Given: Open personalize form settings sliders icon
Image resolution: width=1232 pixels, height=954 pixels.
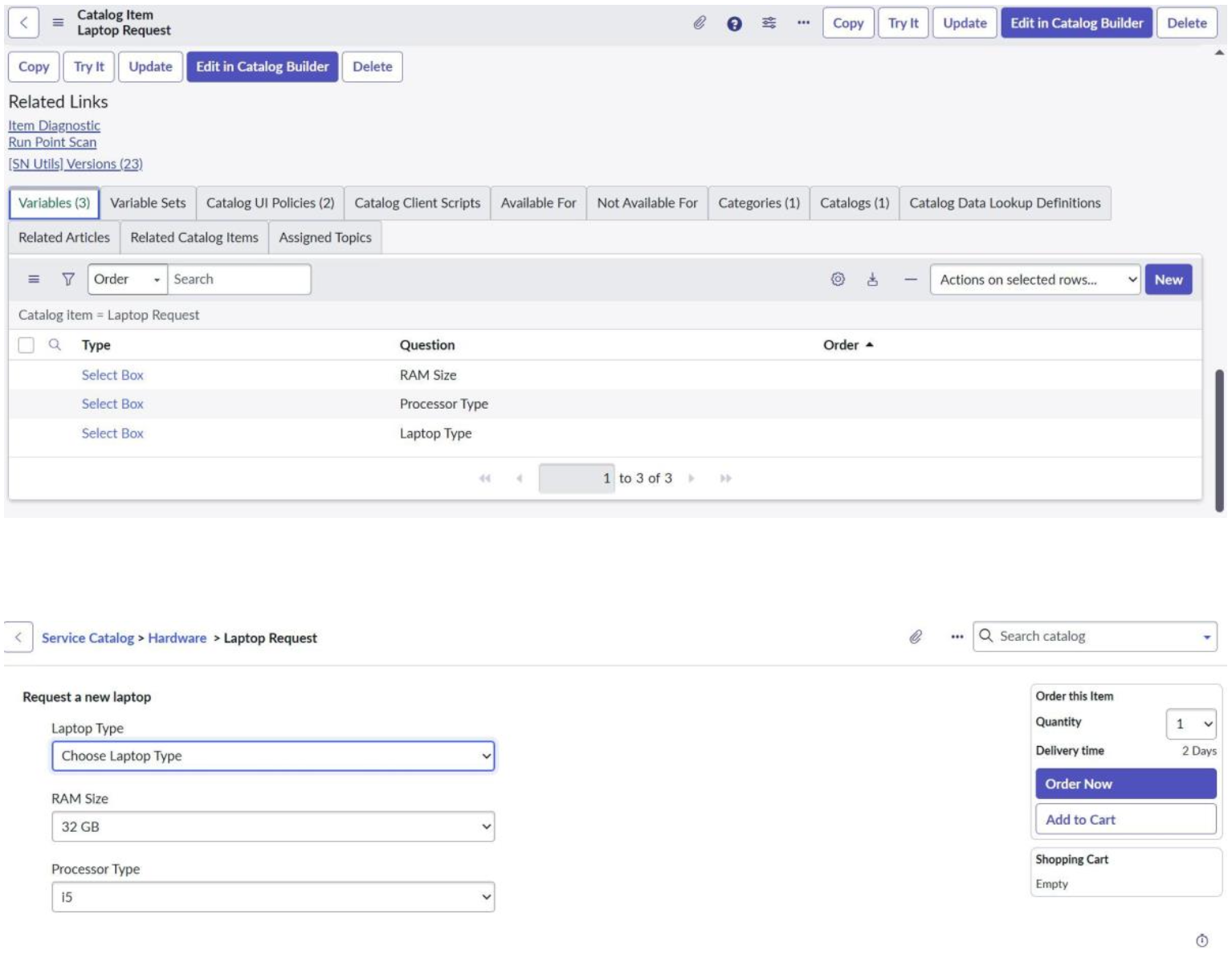Looking at the screenshot, I should [x=769, y=23].
